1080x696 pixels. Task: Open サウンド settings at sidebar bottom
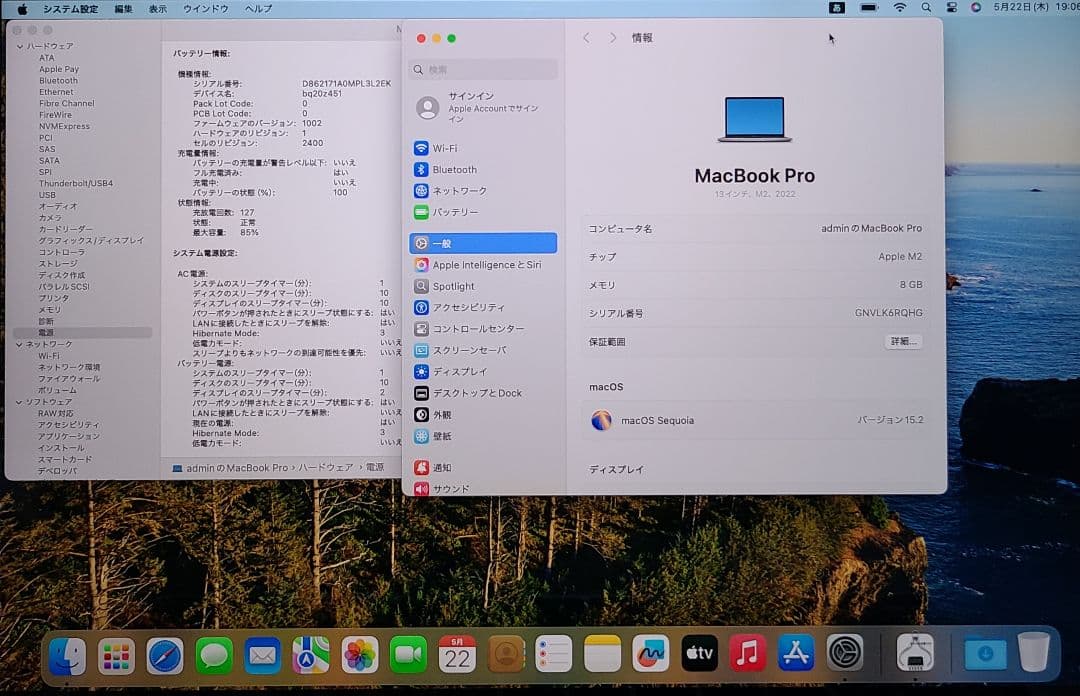pos(447,488)
